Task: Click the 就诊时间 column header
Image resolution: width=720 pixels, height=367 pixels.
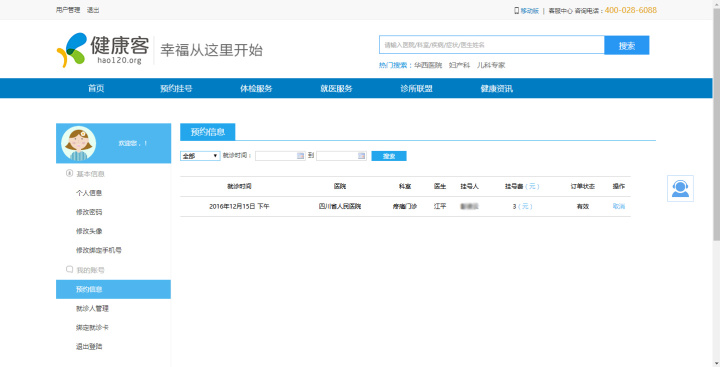Action: click(x=239, y=186)
